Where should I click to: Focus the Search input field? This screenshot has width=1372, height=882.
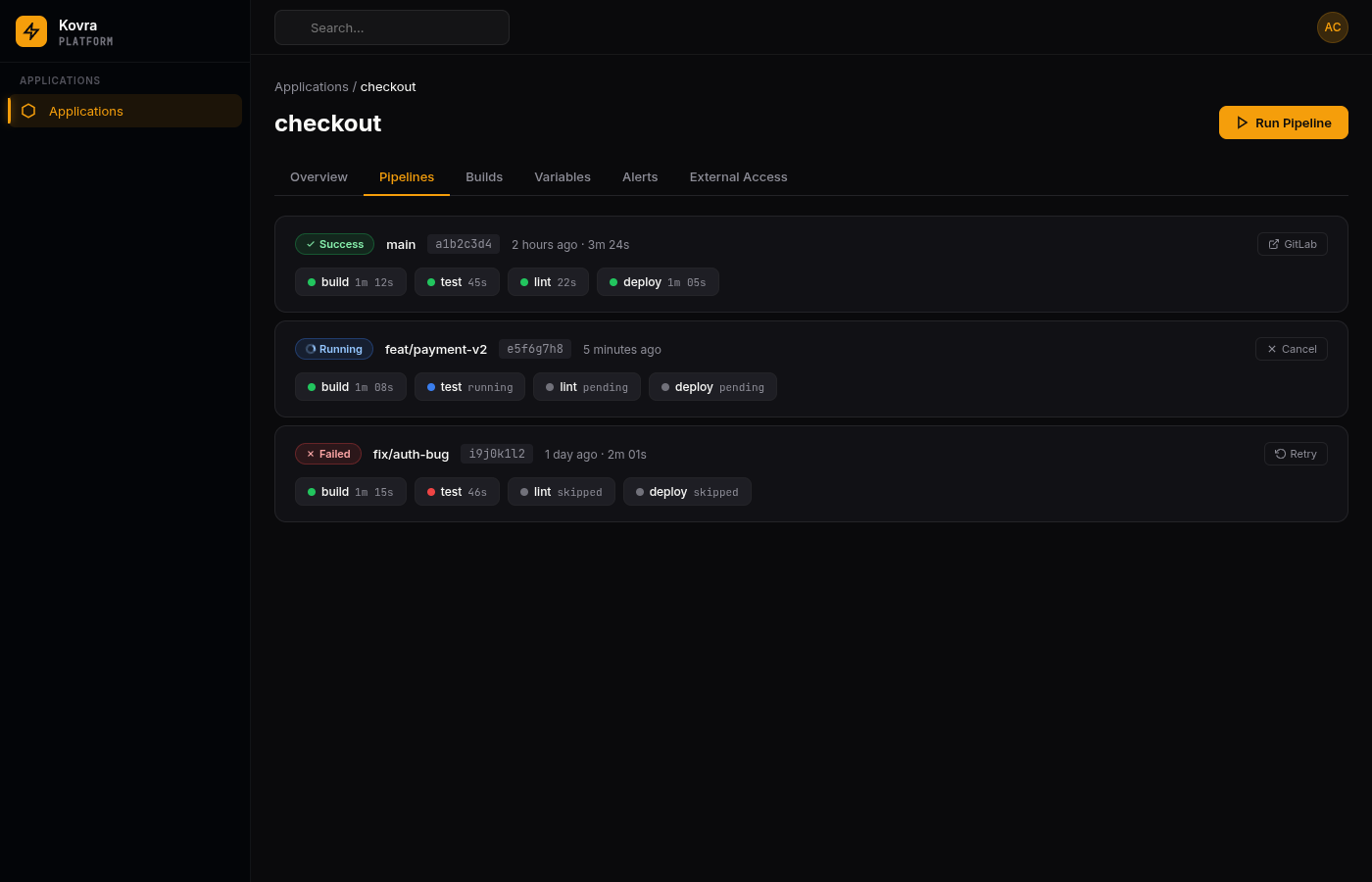click(x=392, y=27)
